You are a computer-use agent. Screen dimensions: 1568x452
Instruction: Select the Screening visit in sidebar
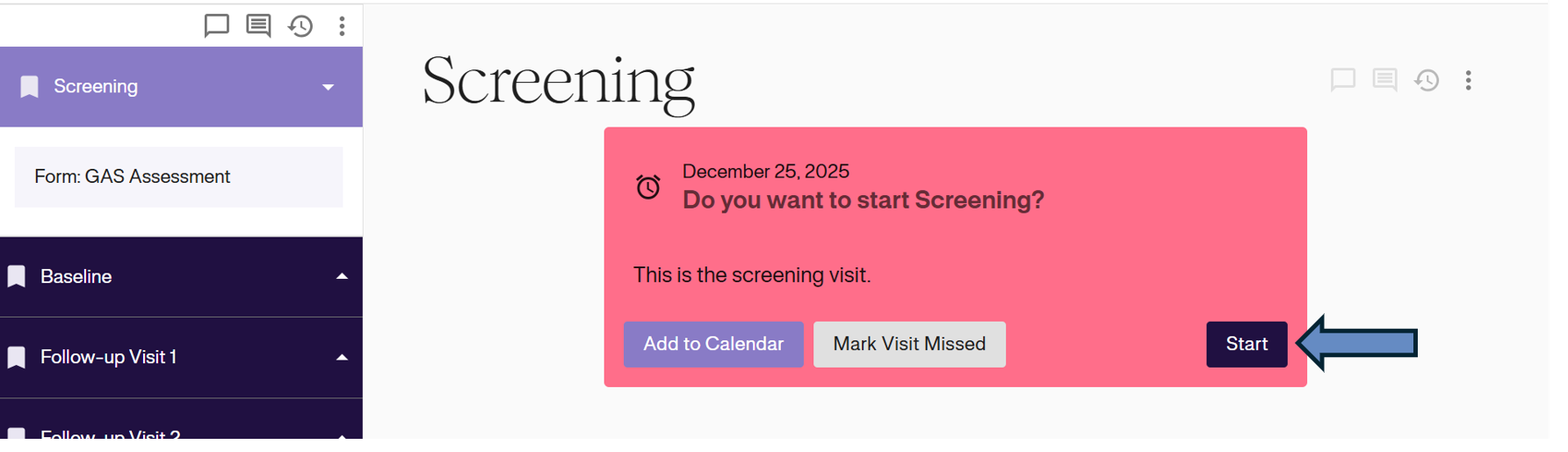coord(97,86)
